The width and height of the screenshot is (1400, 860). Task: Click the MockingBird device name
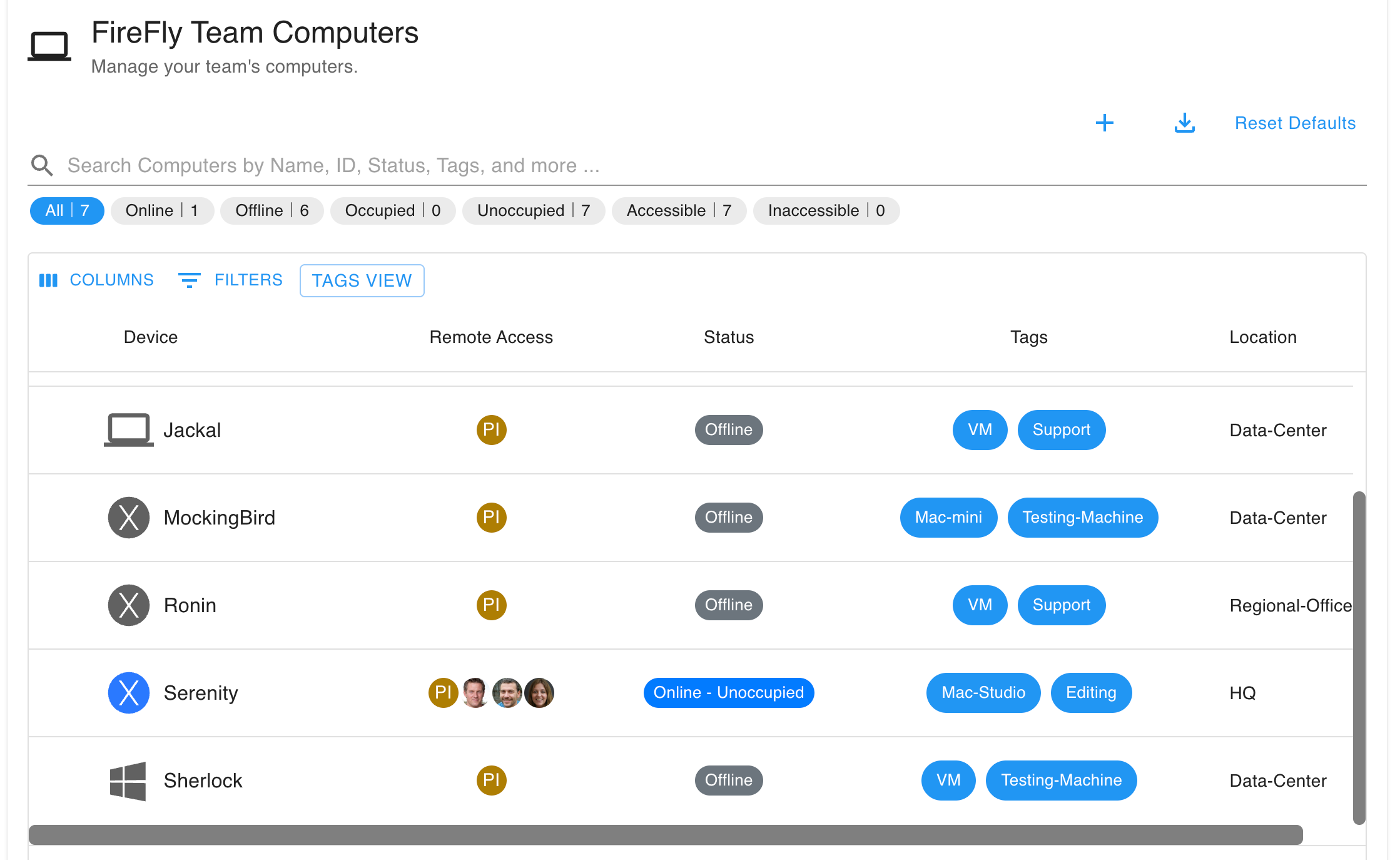(220, 518)
